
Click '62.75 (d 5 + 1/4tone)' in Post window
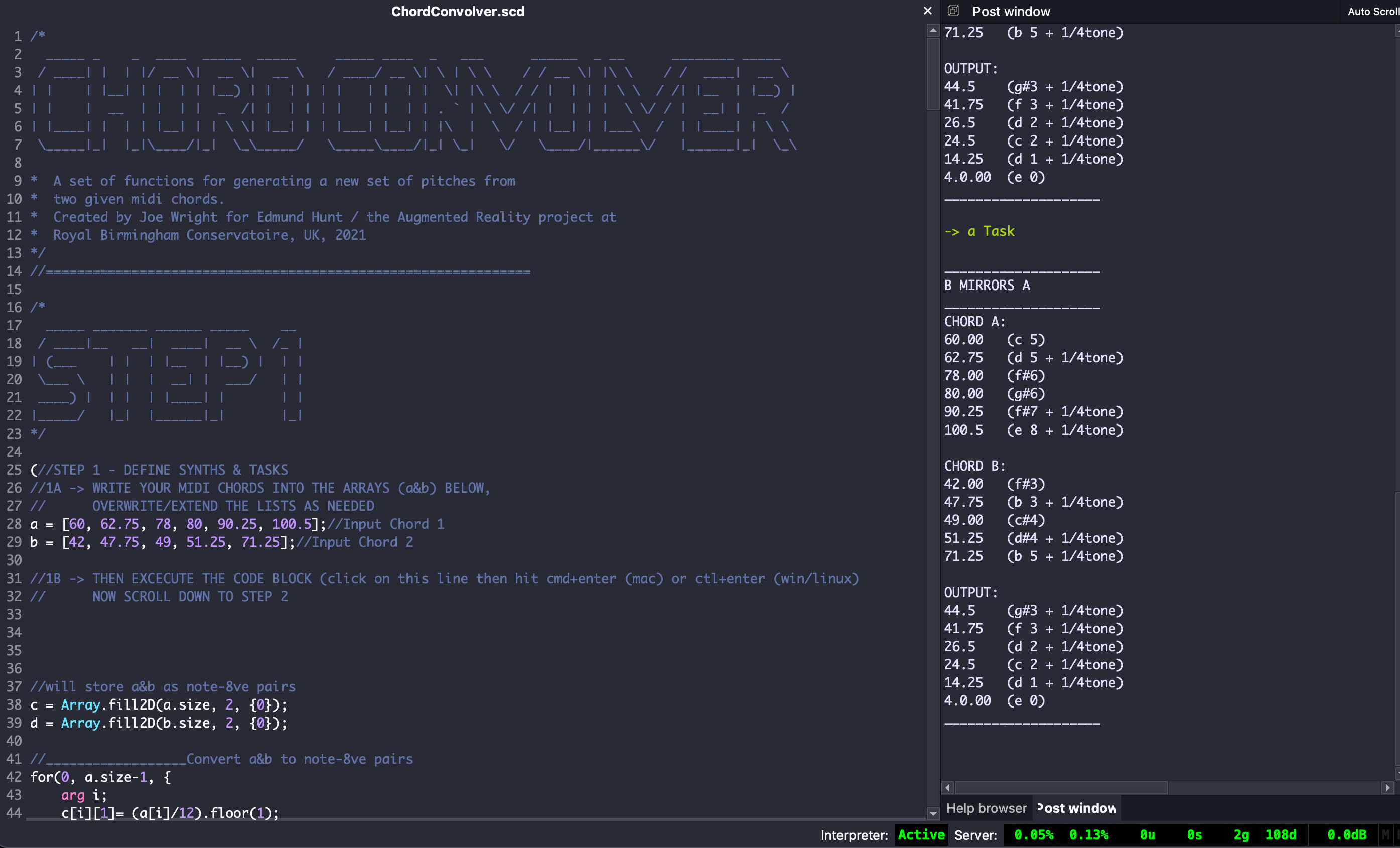point(1034,358)
